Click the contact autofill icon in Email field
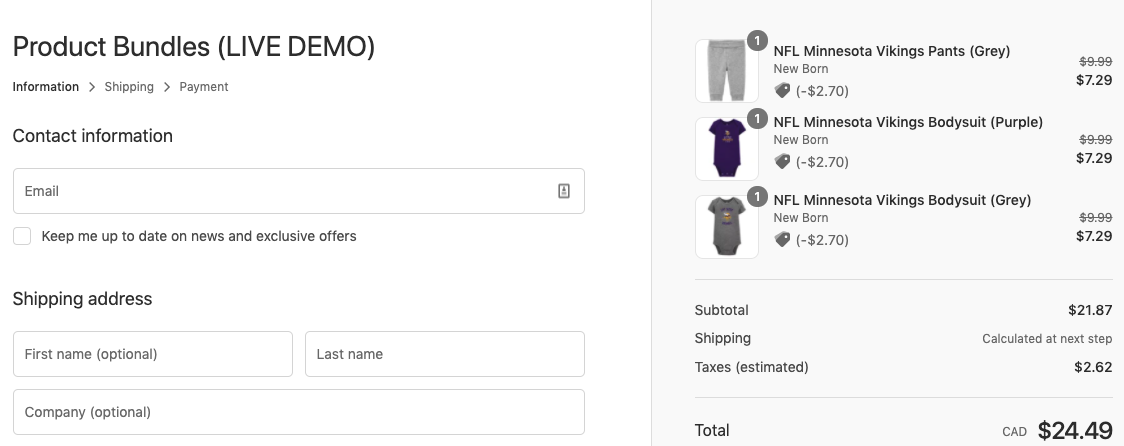The image size is (1124, 446). (x=563, y=191)
